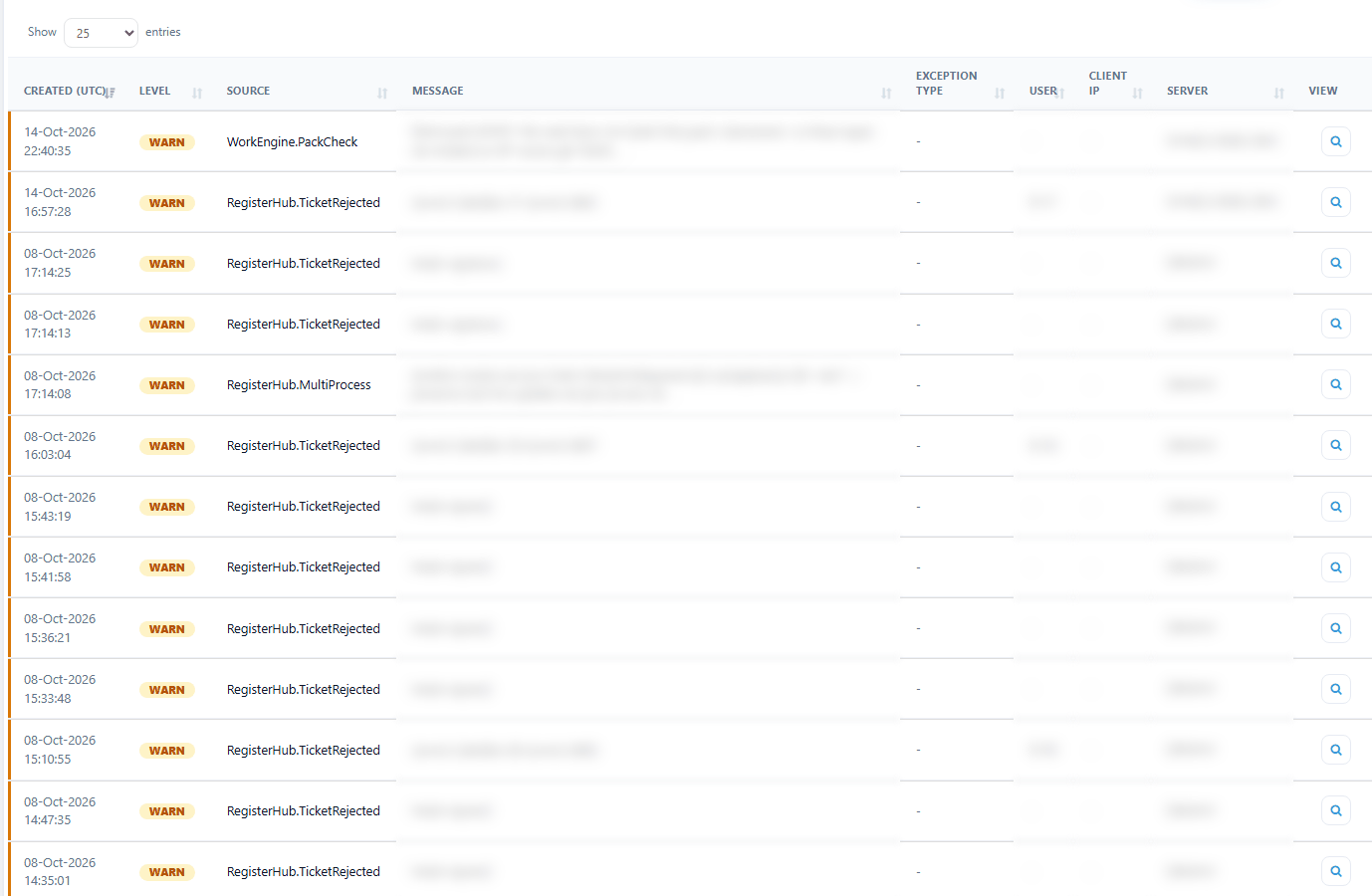Inspect the RegisterHub.MultiProcess warning row
This screenshot has width=1372, height=896.
(1335, 384)
